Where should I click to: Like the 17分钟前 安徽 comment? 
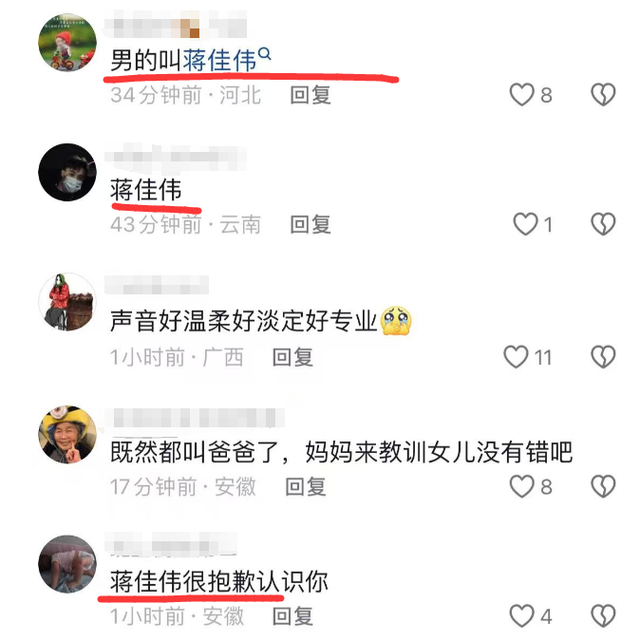[x=522, y=486]
